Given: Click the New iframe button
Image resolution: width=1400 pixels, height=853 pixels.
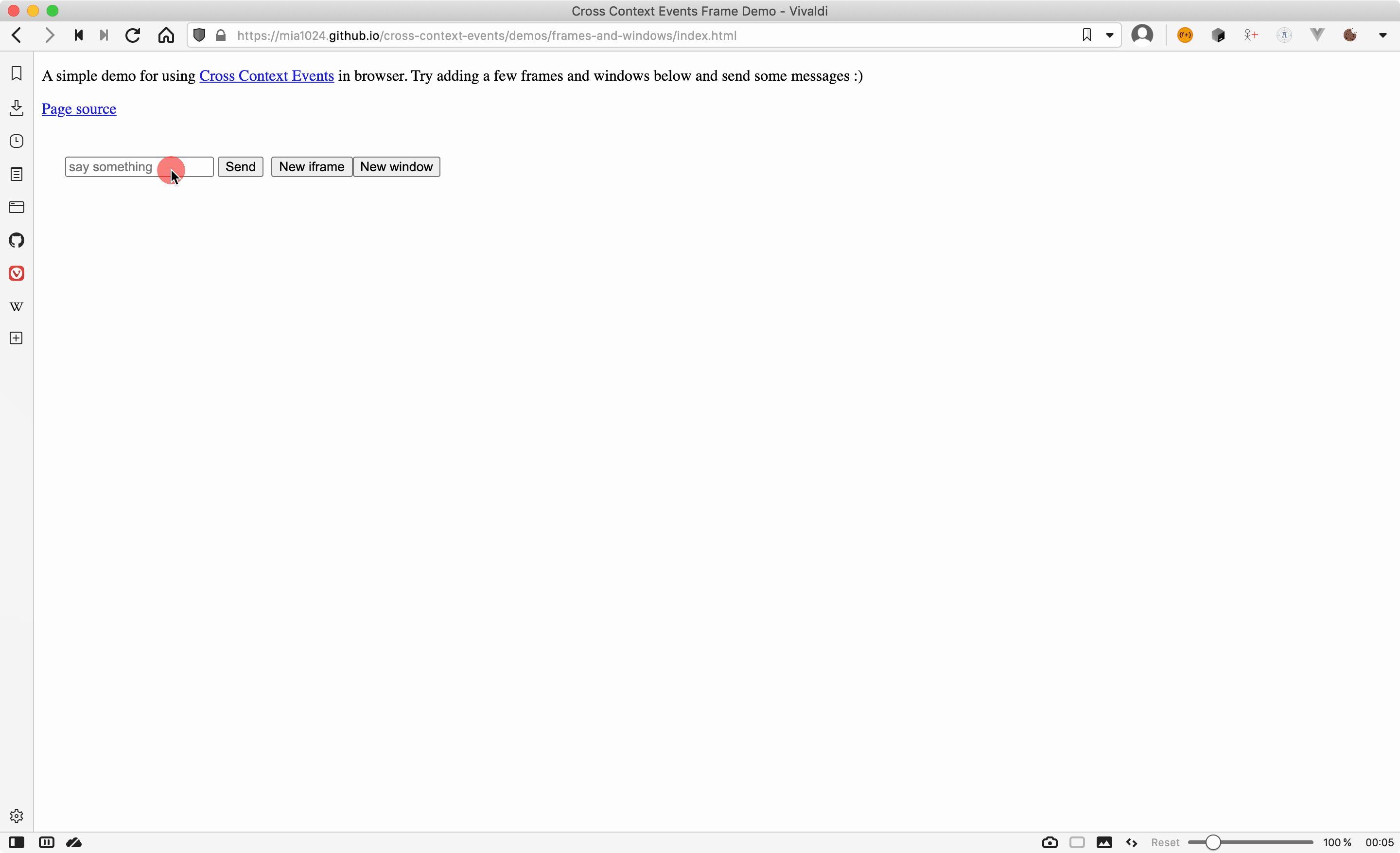Looking at the screenshot, I should [x=312, y=166].
